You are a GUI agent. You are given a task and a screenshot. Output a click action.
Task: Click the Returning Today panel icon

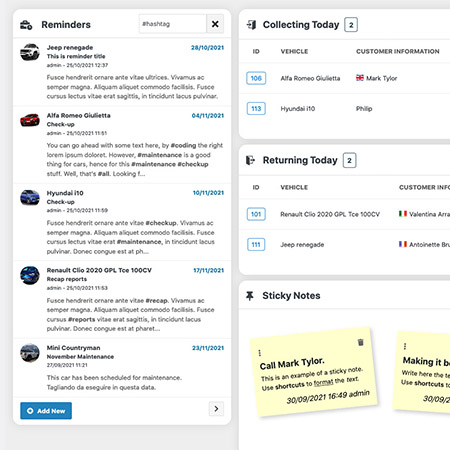(x=250, y=160)
